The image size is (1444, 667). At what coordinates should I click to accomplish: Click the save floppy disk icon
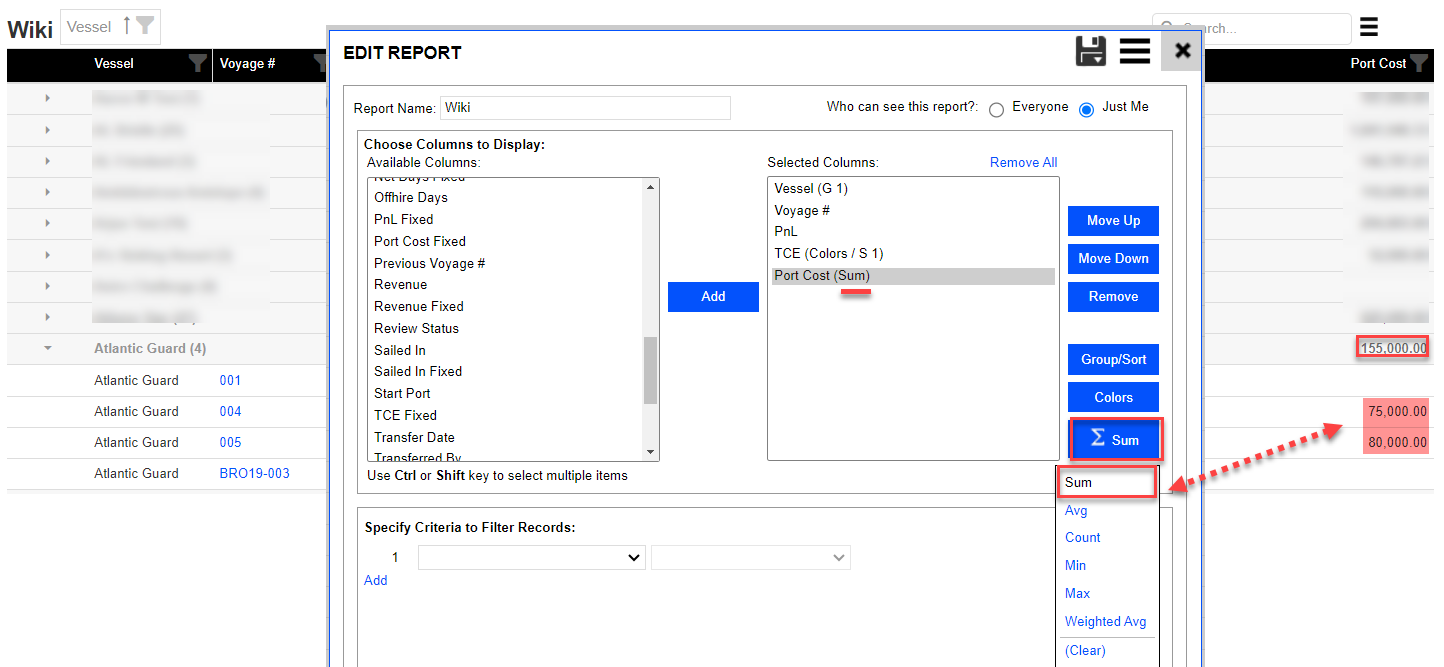(x=1091, y=50)
